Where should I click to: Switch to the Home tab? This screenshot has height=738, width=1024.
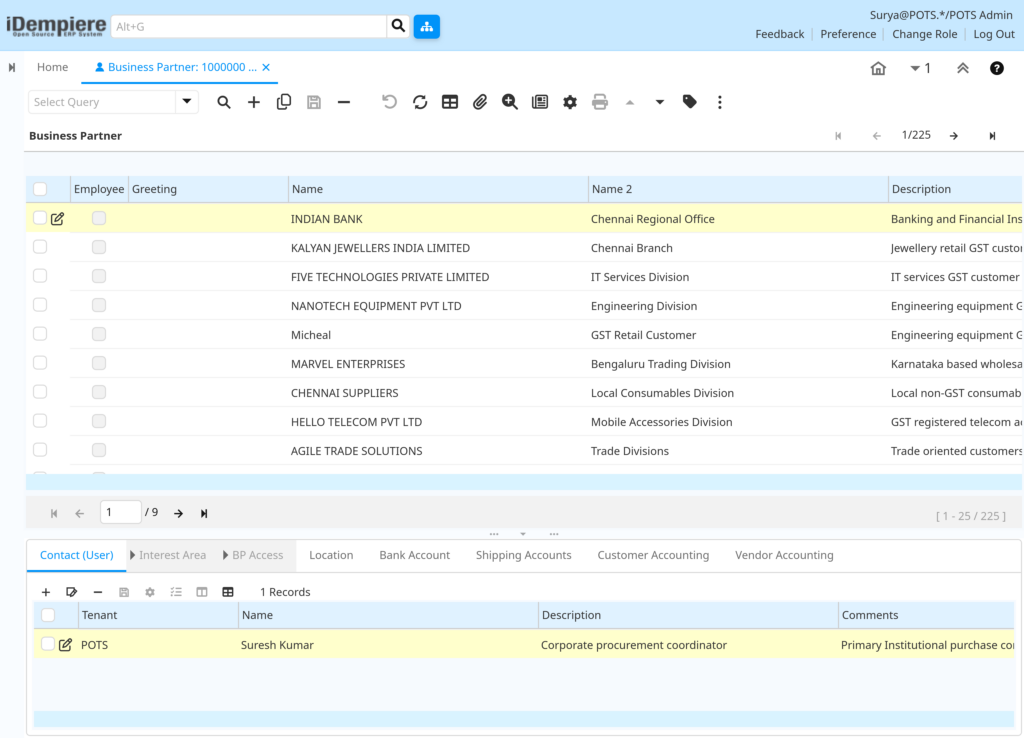pyautogui.click(x=52, y=67)
